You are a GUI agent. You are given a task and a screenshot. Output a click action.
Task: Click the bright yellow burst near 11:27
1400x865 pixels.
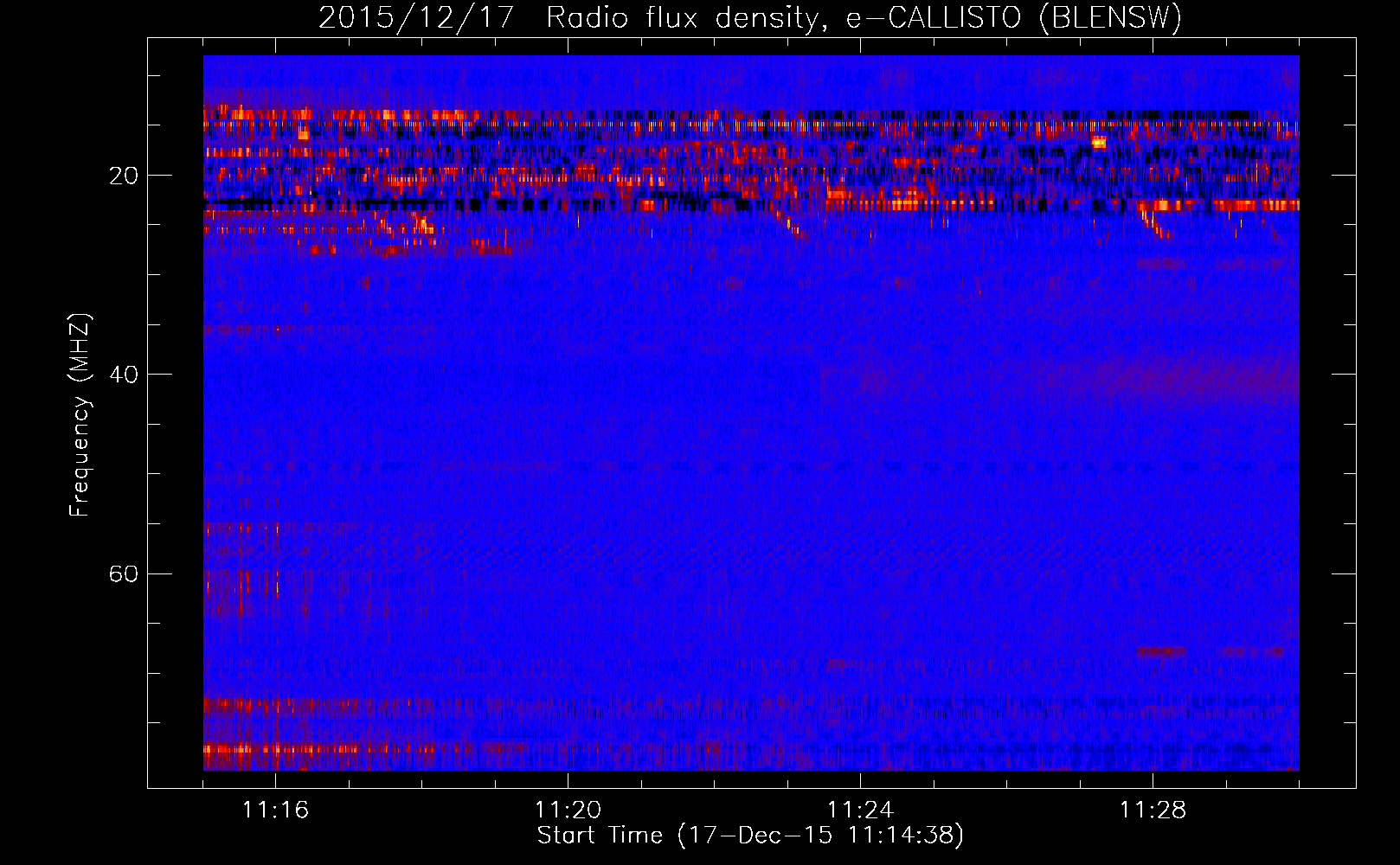pyautogui.click(x=1099, y=142)
